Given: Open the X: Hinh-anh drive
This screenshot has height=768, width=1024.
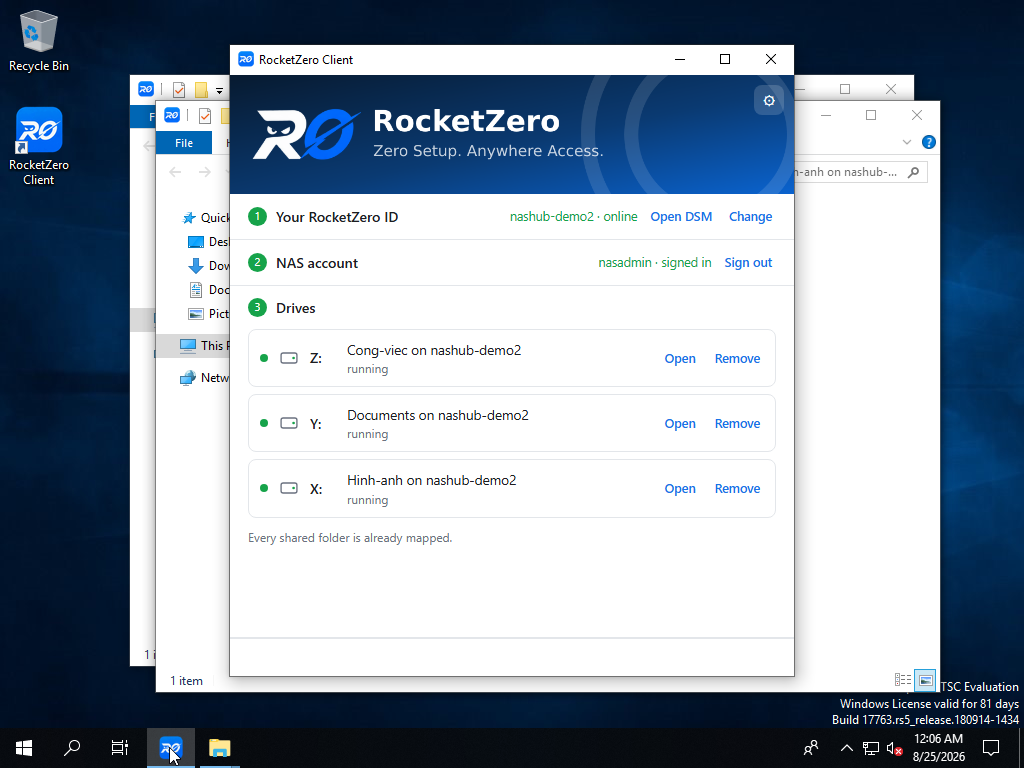Looking at the screenshot, I should click(680, 488).
